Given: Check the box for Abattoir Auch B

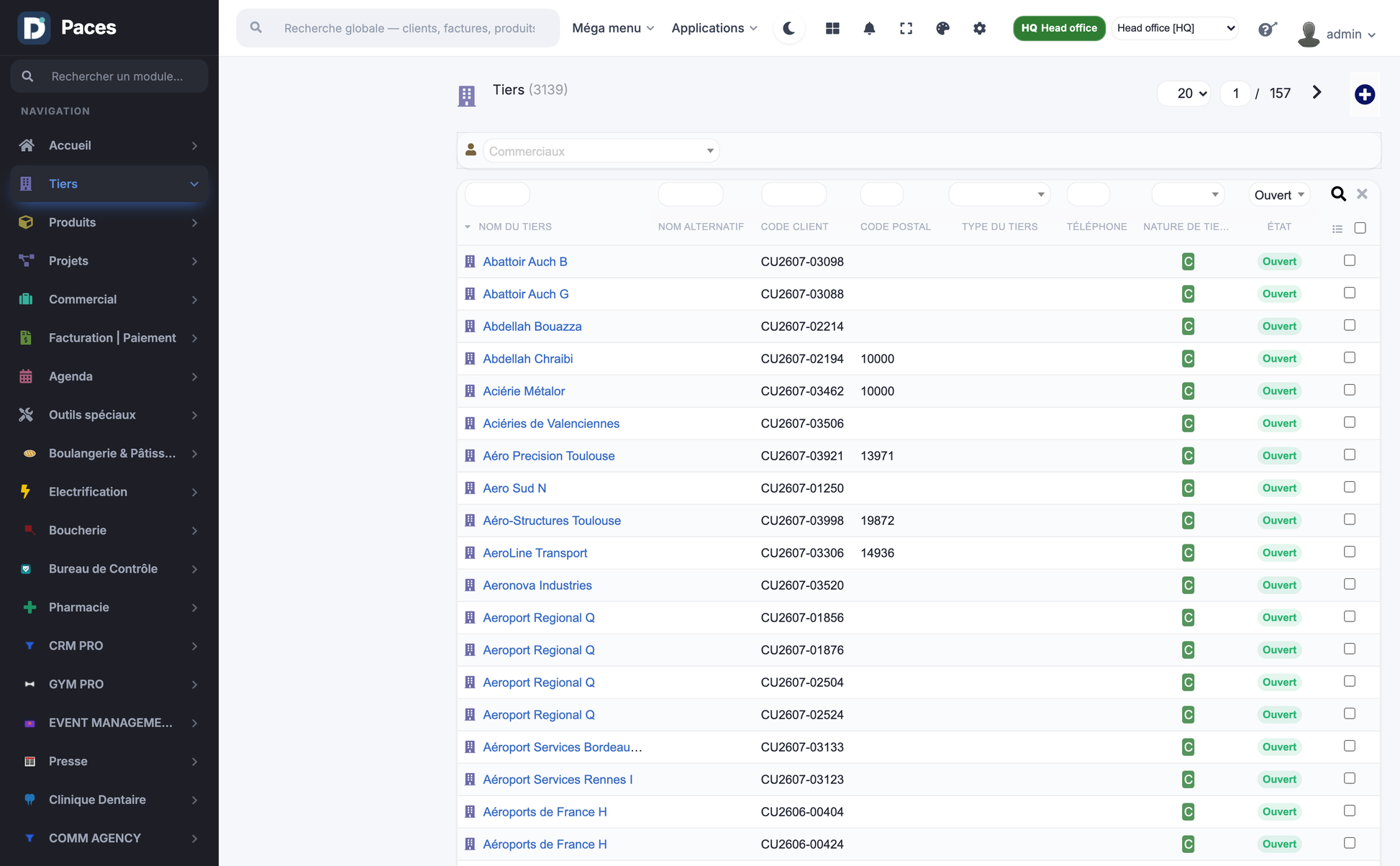Looking at the screenshot, I should [1350, 260].
